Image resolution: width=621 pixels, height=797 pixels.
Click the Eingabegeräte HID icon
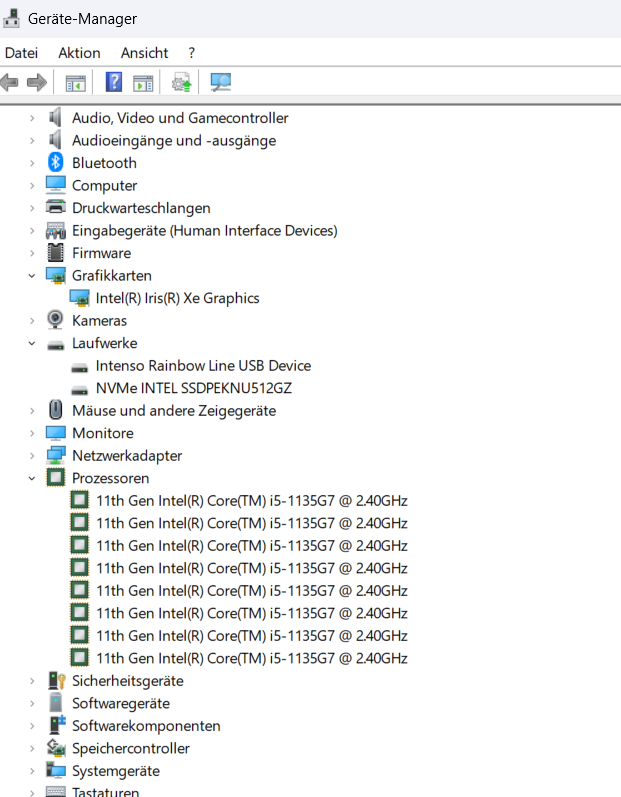coord(55,230)
